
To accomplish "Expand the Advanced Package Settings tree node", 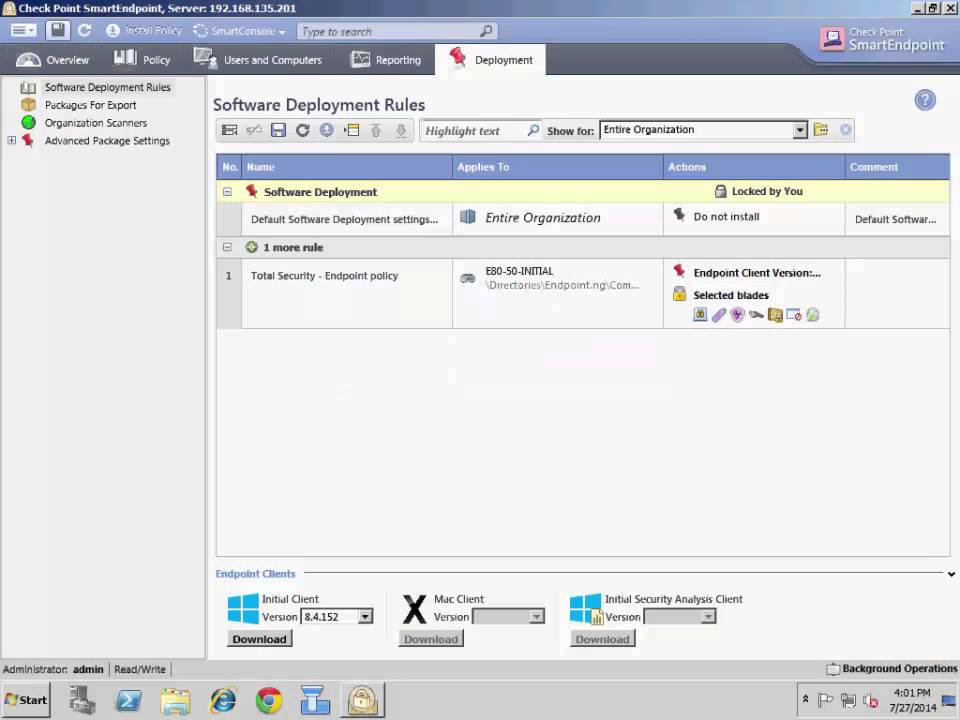I will [x=12, y=140].
